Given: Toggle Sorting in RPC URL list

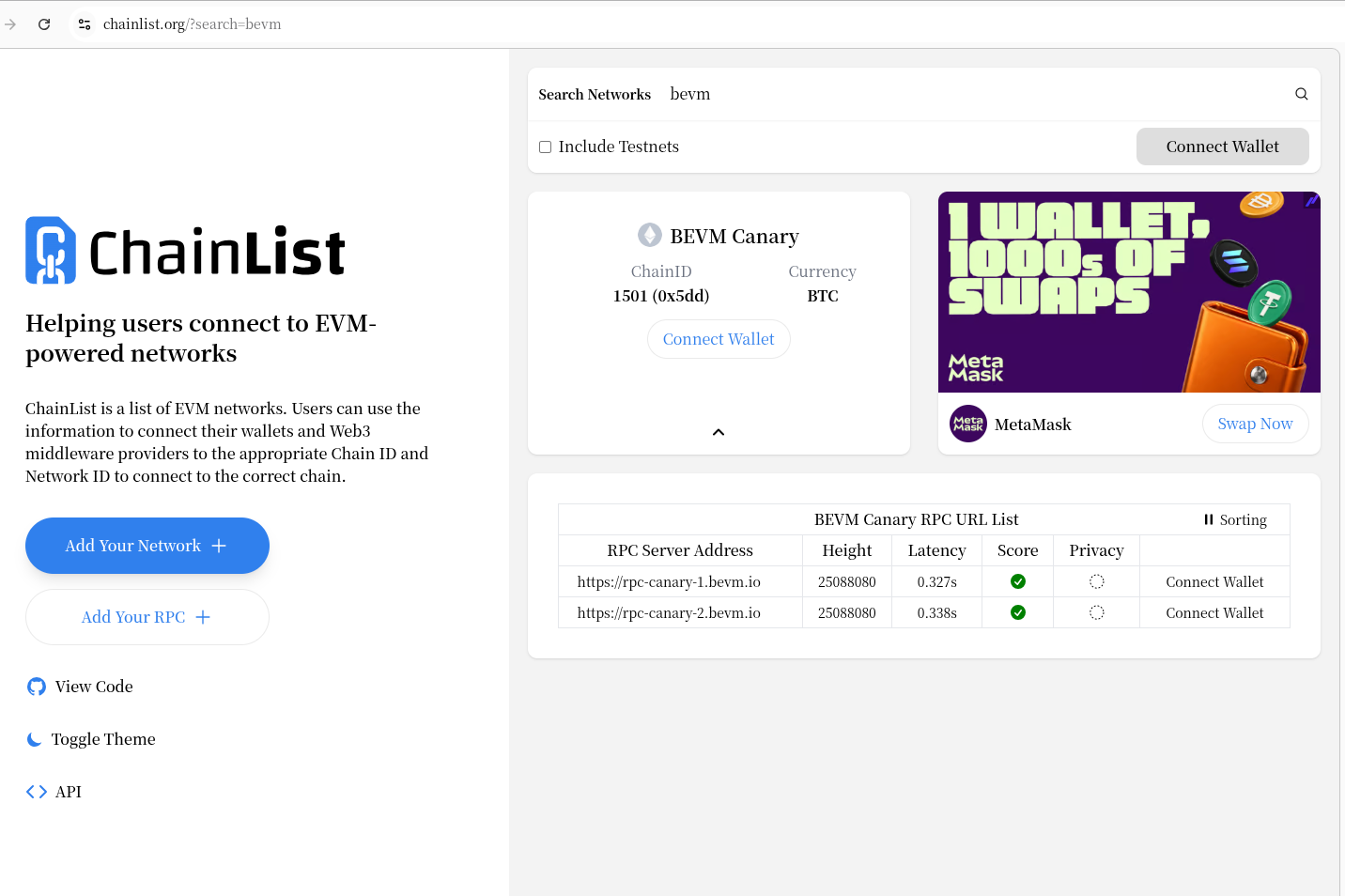Looking at the screenshot, I should click(1235, 519).
